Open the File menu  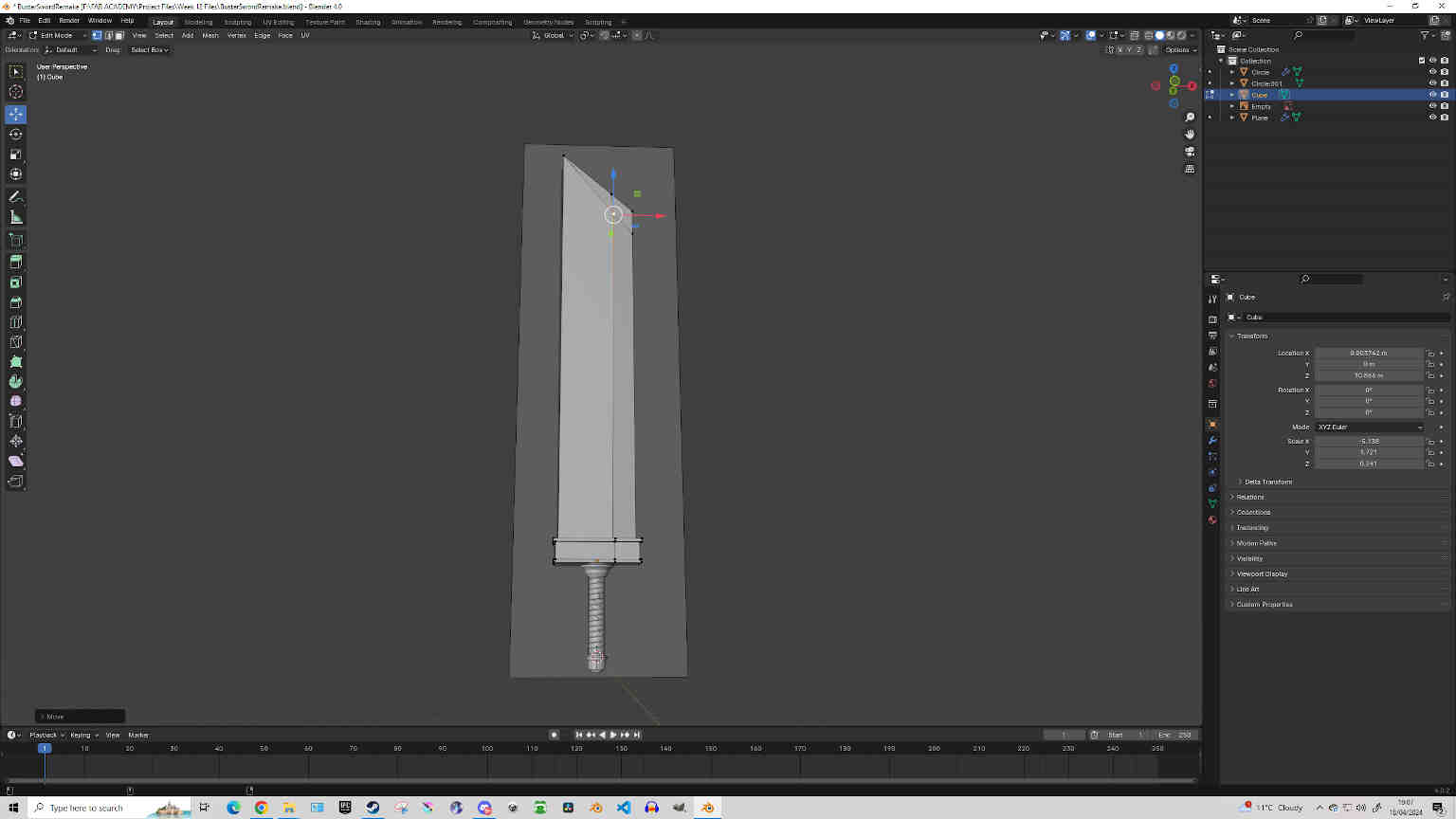[x=25, y=20]
